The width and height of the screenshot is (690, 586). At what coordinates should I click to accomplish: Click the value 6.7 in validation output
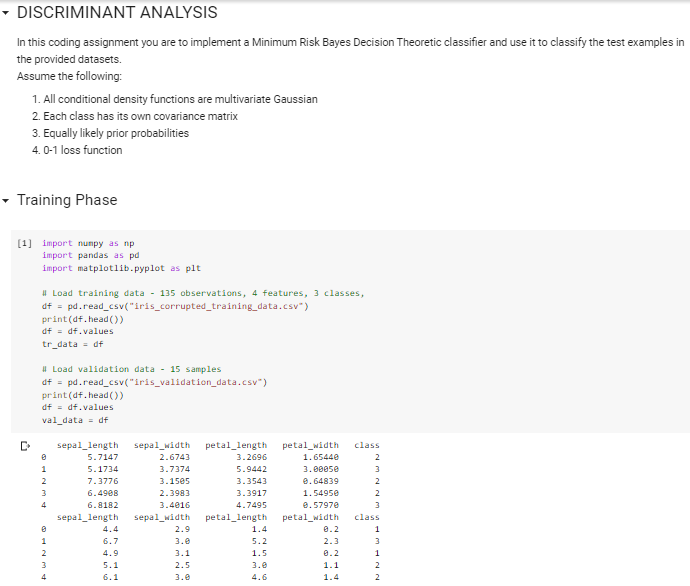110,541
